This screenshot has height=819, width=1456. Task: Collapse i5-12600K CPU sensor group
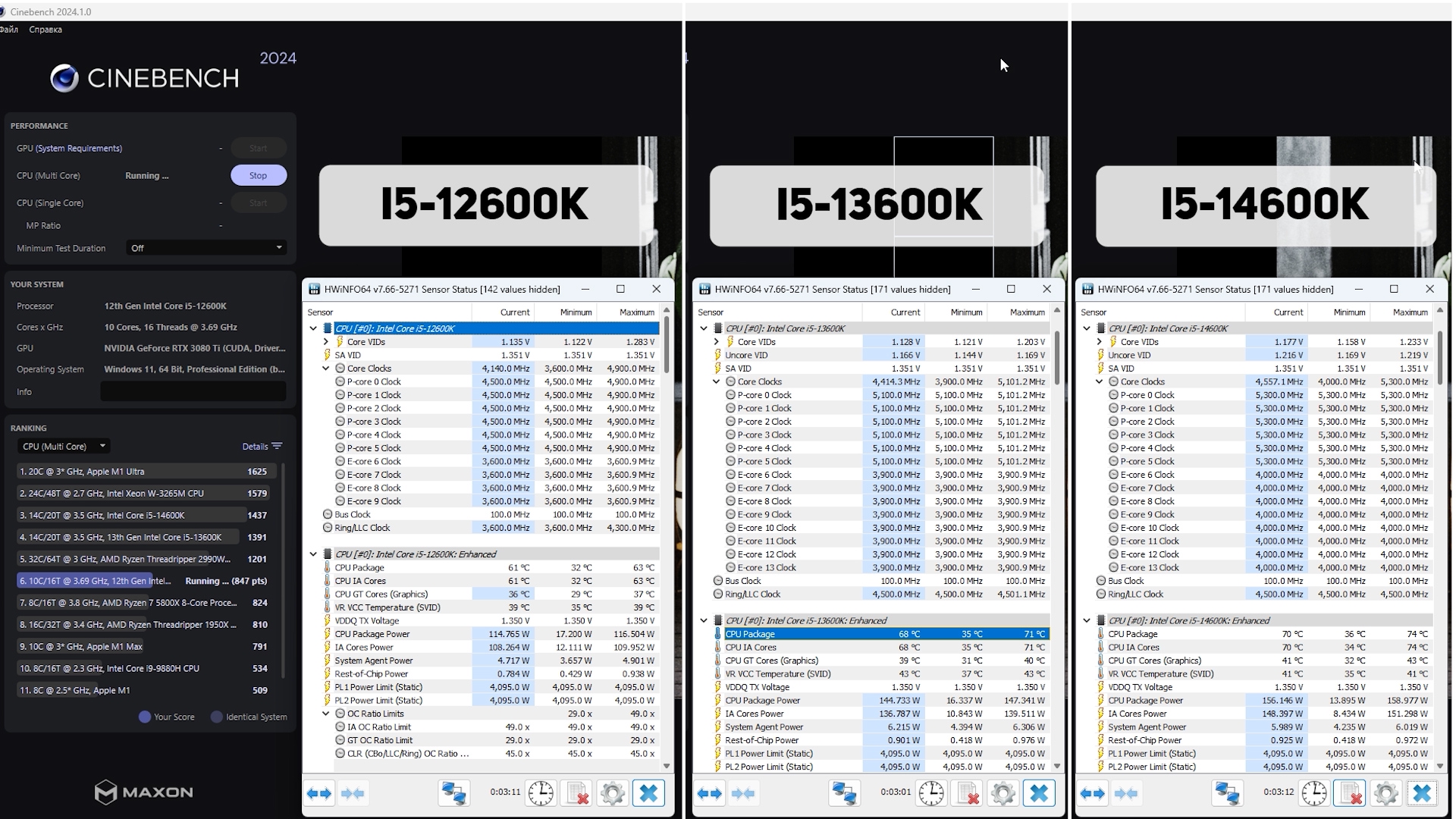pyautogui.click(x=313, y=328)
